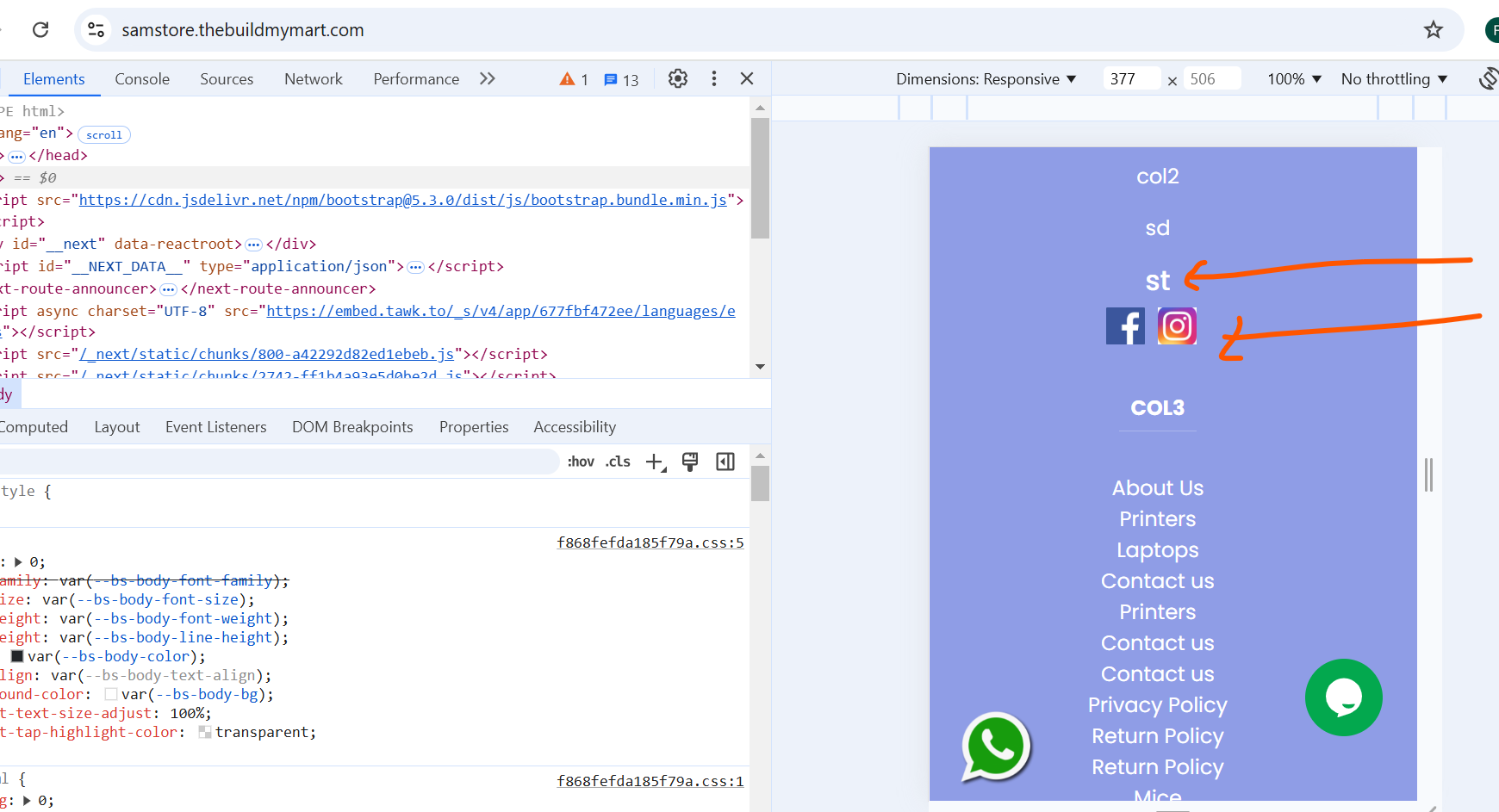
Task: Open the warning count indicator showing 1
Action: click(x=574, y=79)
